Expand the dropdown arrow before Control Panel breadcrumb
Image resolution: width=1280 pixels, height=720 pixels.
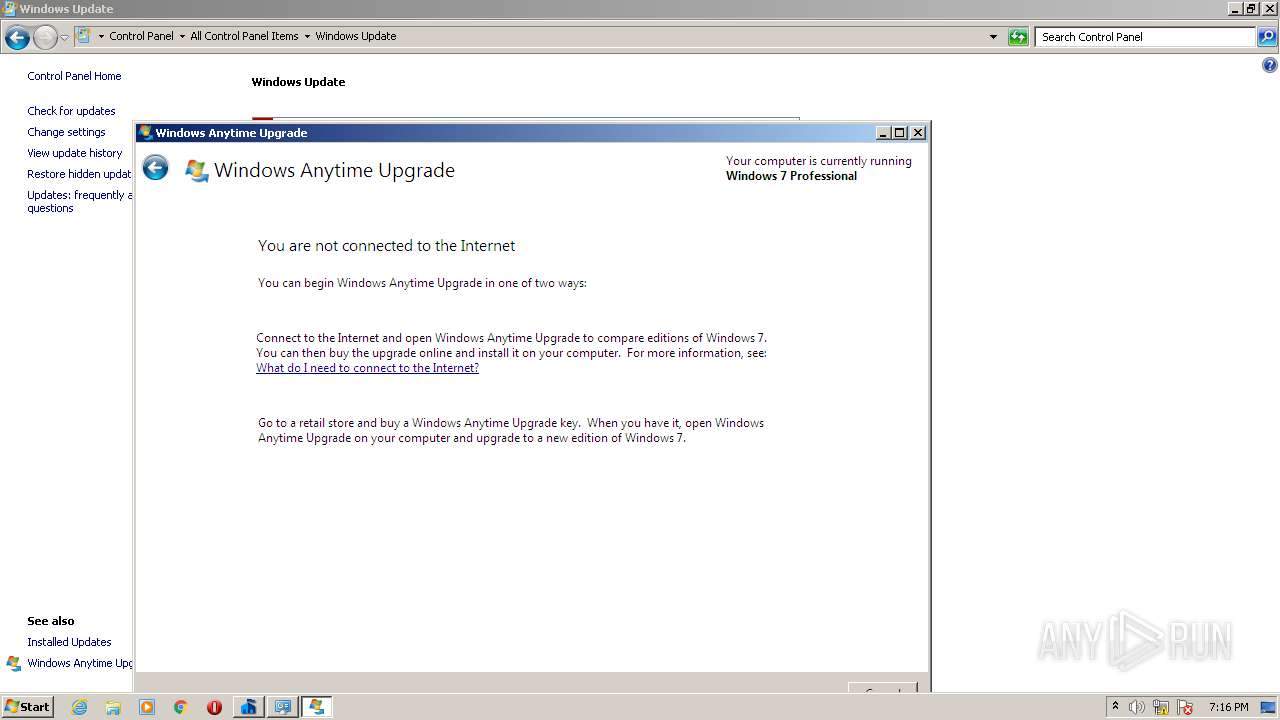(x=101, y=36)
